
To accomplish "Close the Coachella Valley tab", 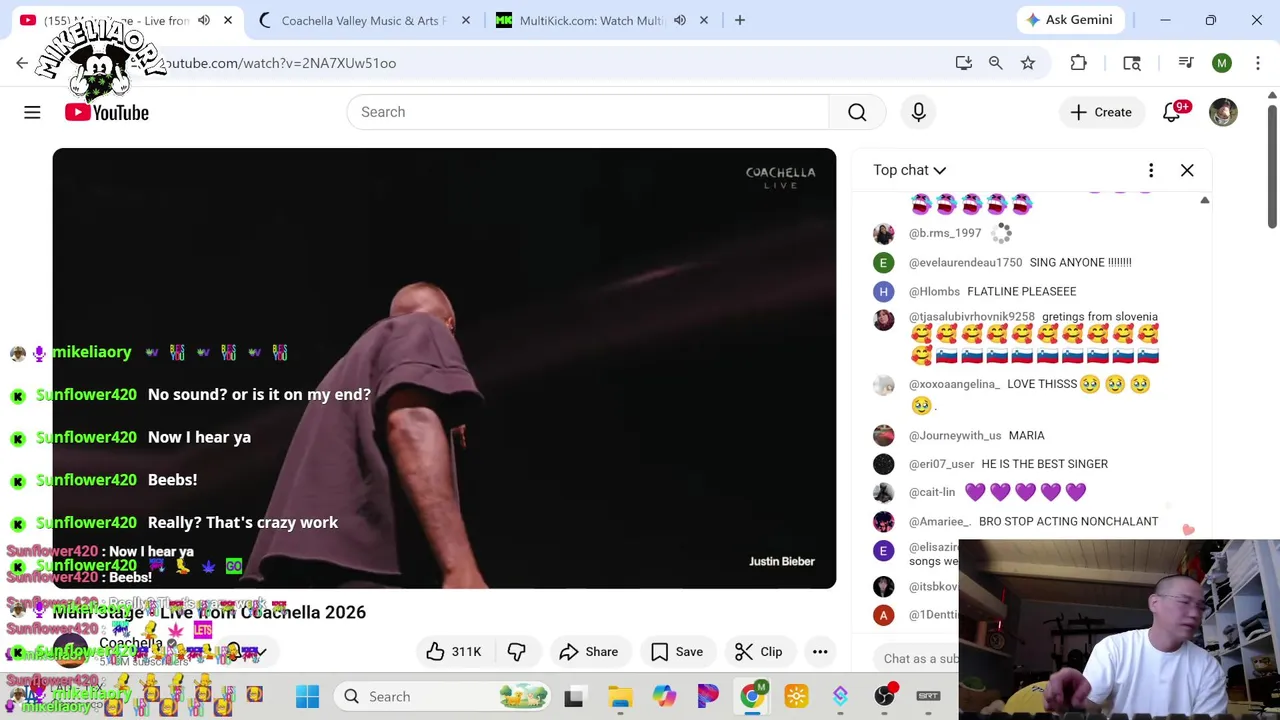I will (x=466, y=20).
